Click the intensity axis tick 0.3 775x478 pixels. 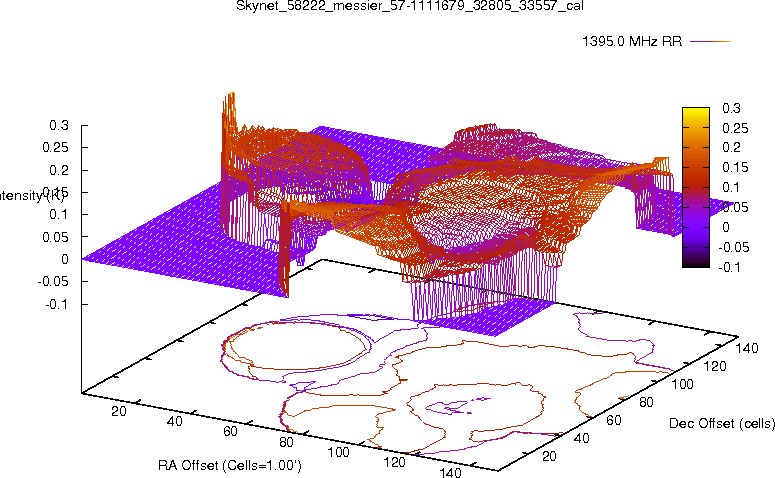click(59, 126)
